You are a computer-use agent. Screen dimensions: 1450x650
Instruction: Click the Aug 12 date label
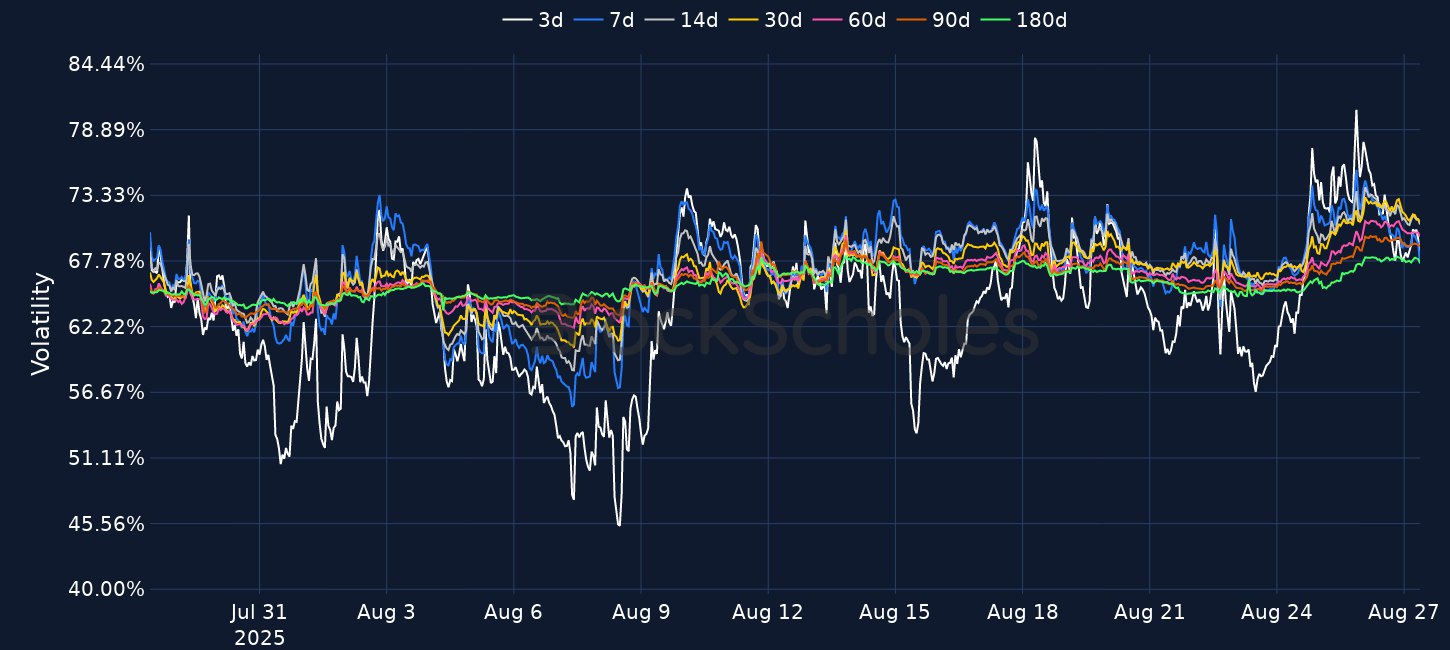pos(767,612)
